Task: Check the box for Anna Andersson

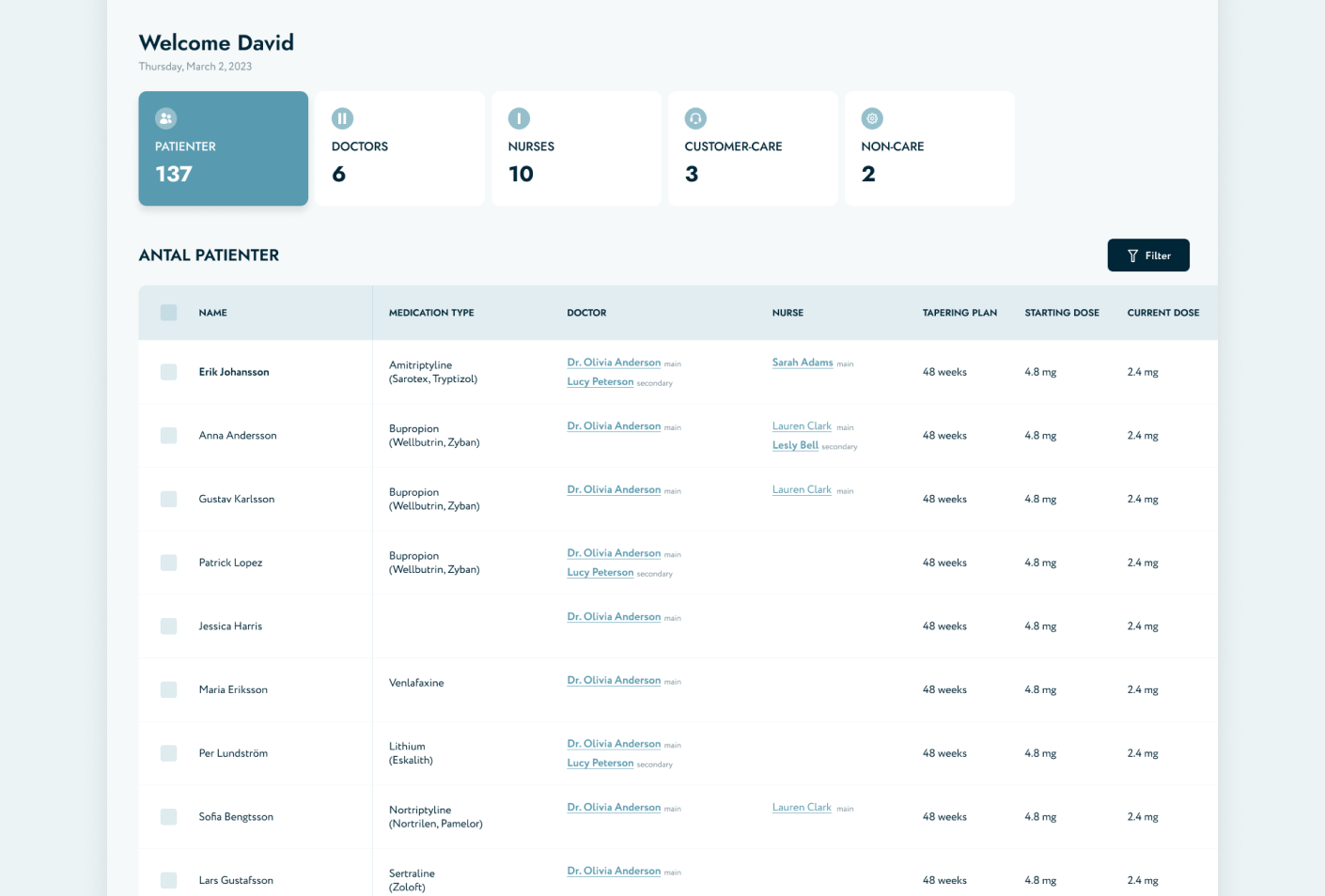Action: 169,436
